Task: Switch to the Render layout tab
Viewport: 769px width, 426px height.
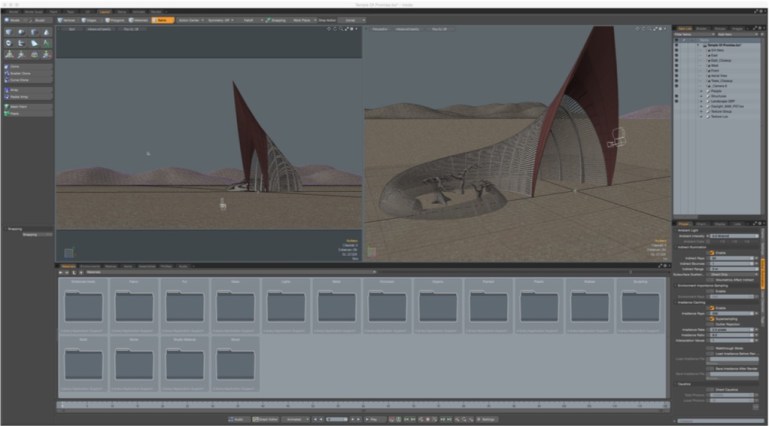Action: coord(156,11)
